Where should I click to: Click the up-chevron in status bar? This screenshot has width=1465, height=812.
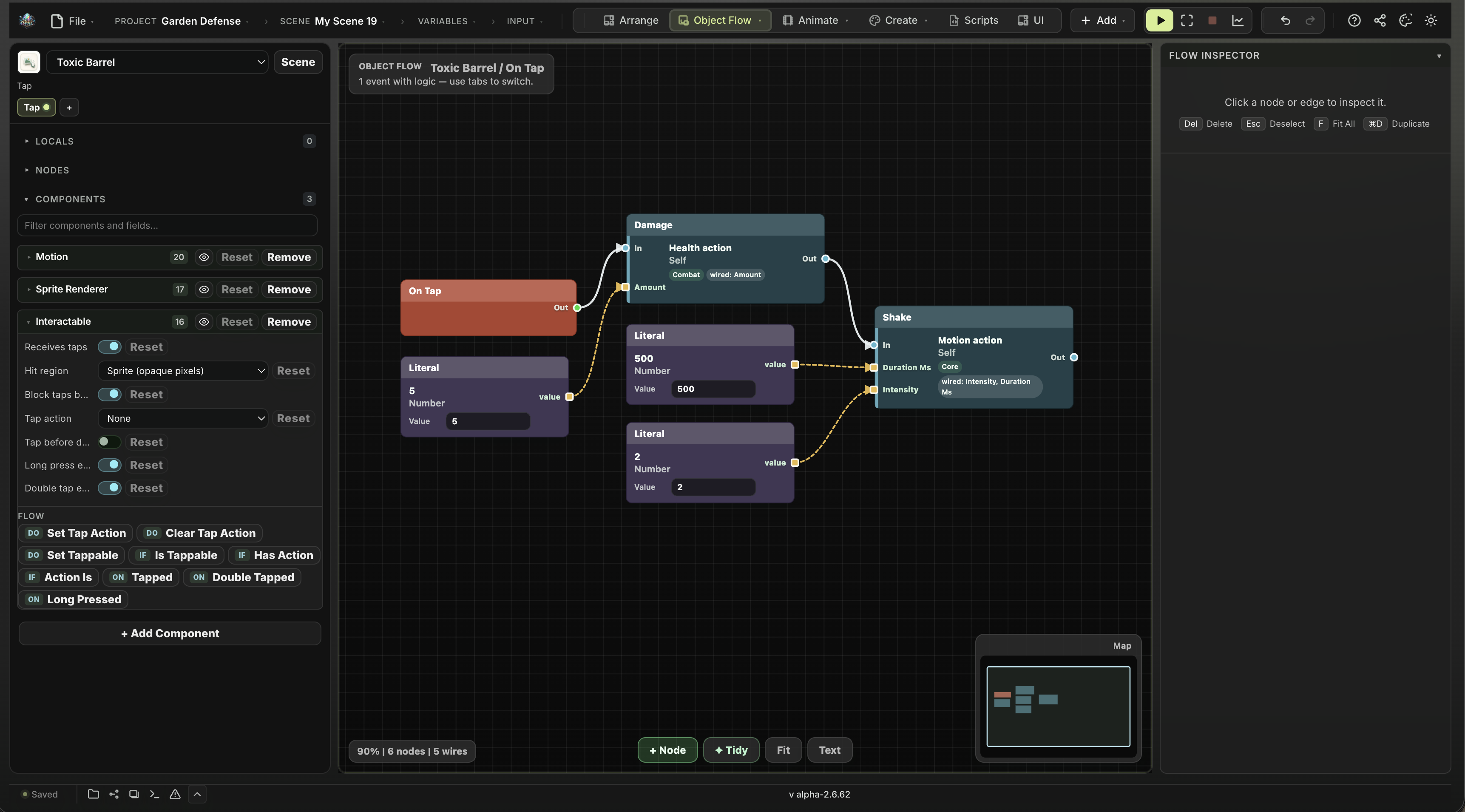click(x=197, y=795)
